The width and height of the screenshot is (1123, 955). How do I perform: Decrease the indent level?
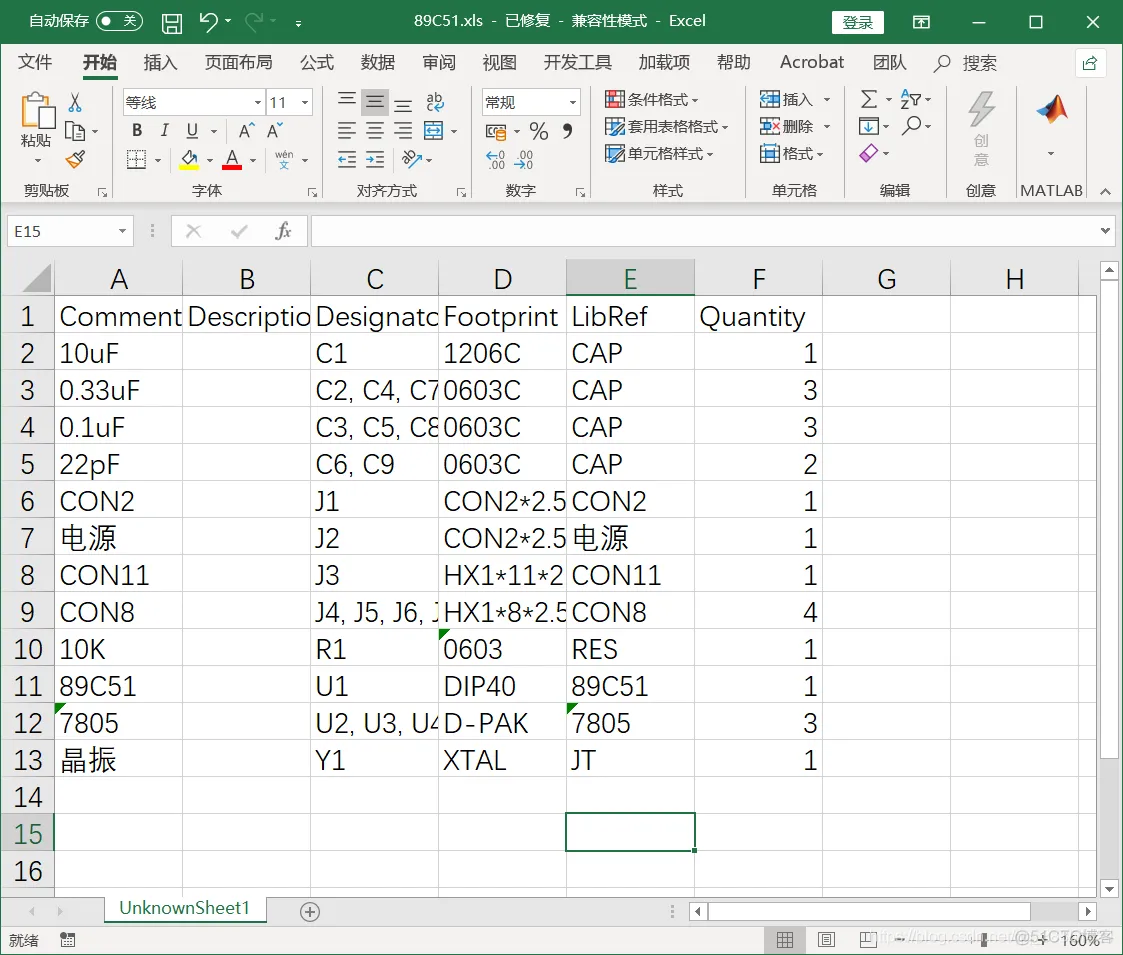tap(347, 159)
